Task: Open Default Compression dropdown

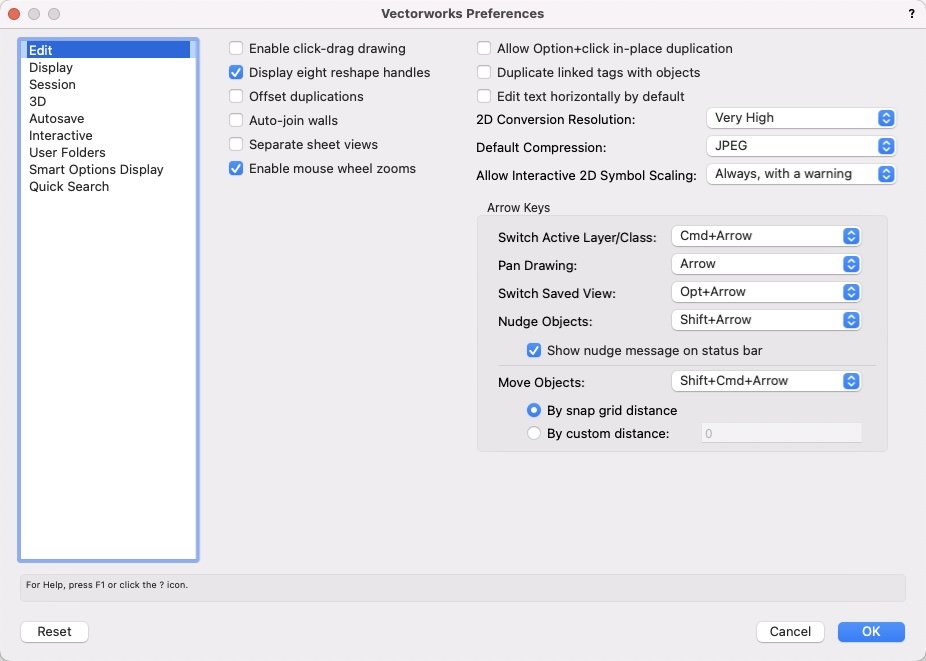Action: (x=801, y=146)
